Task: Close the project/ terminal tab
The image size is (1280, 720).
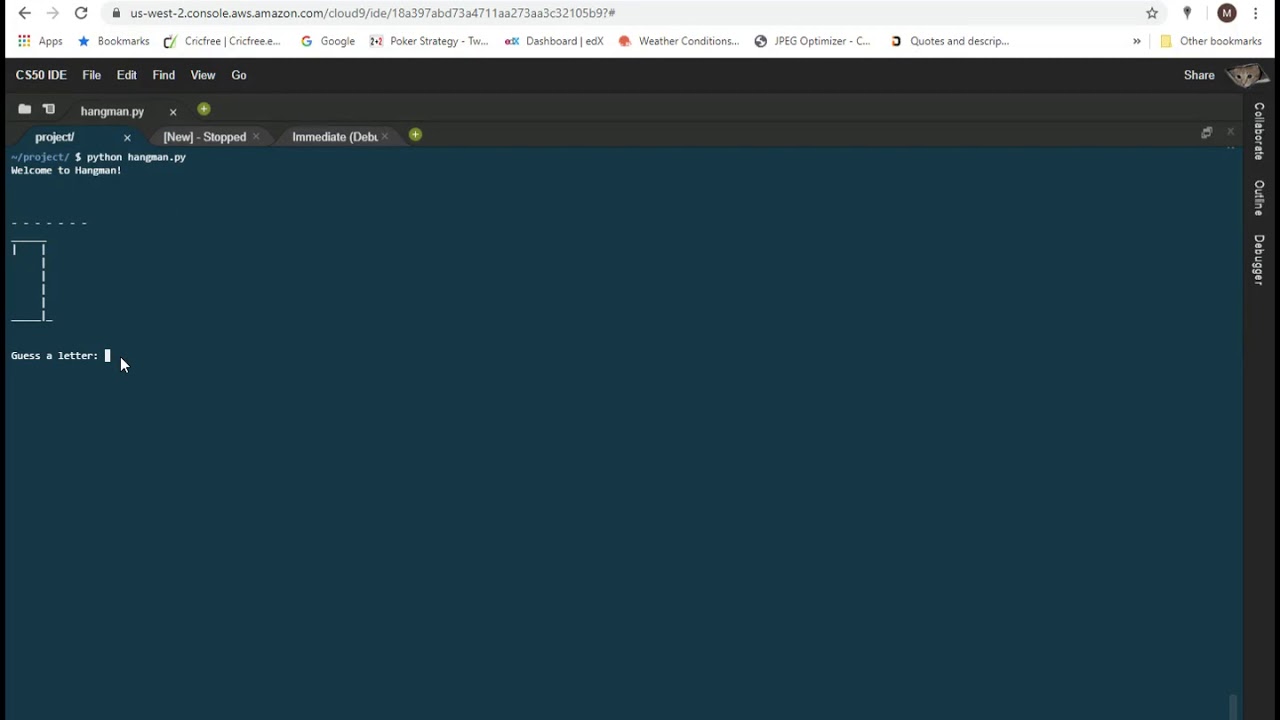Action: [x=127, y=137]
